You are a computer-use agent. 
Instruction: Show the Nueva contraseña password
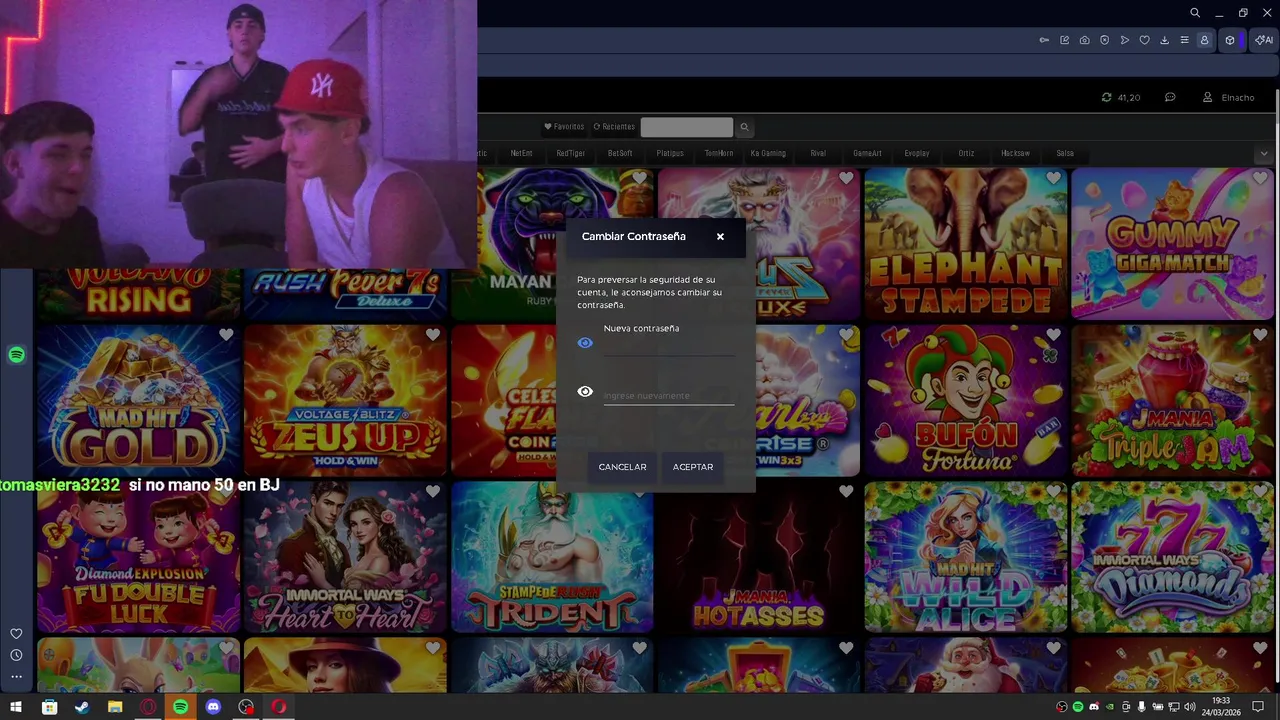point(585,343)
